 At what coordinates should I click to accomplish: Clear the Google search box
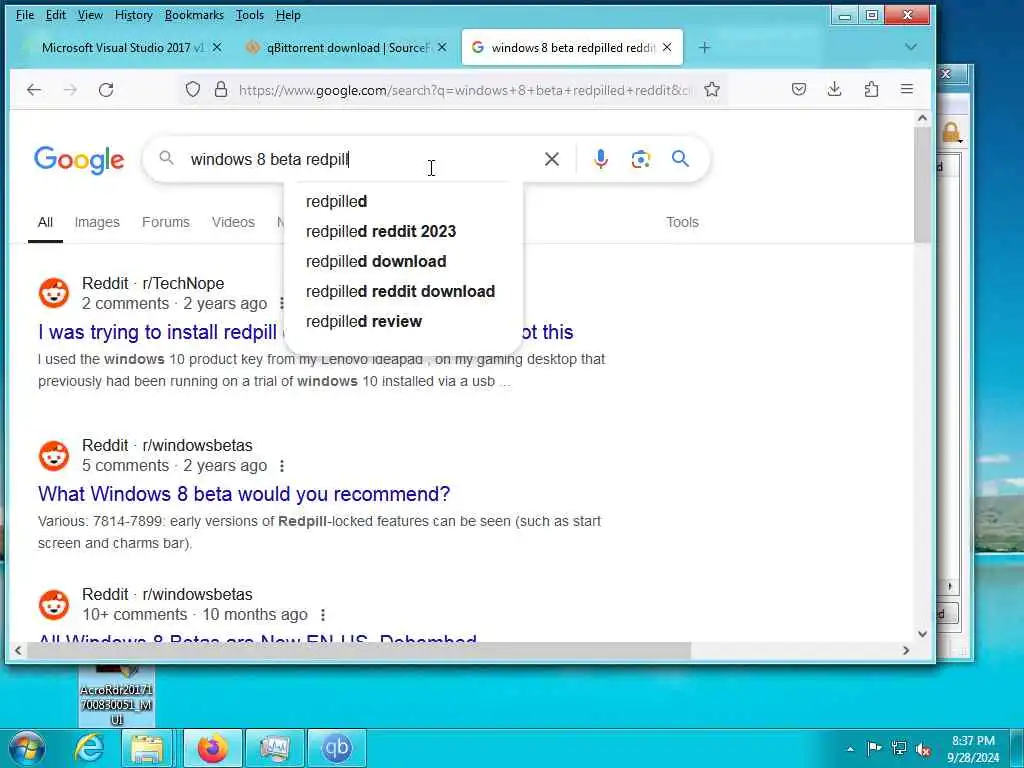[x=552, y=159]
